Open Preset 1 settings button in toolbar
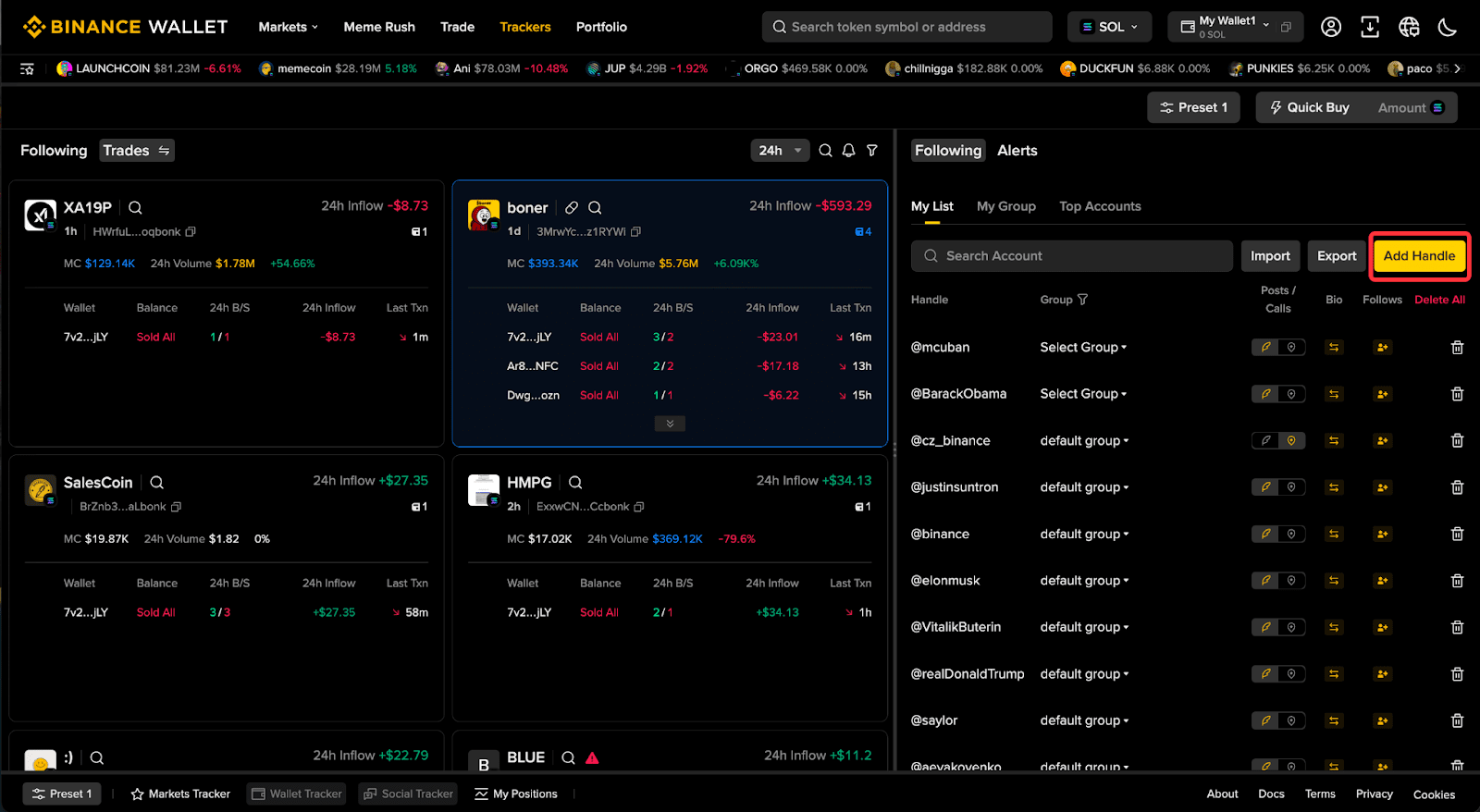This screenshot has height=812, width=1480. 1193,107
